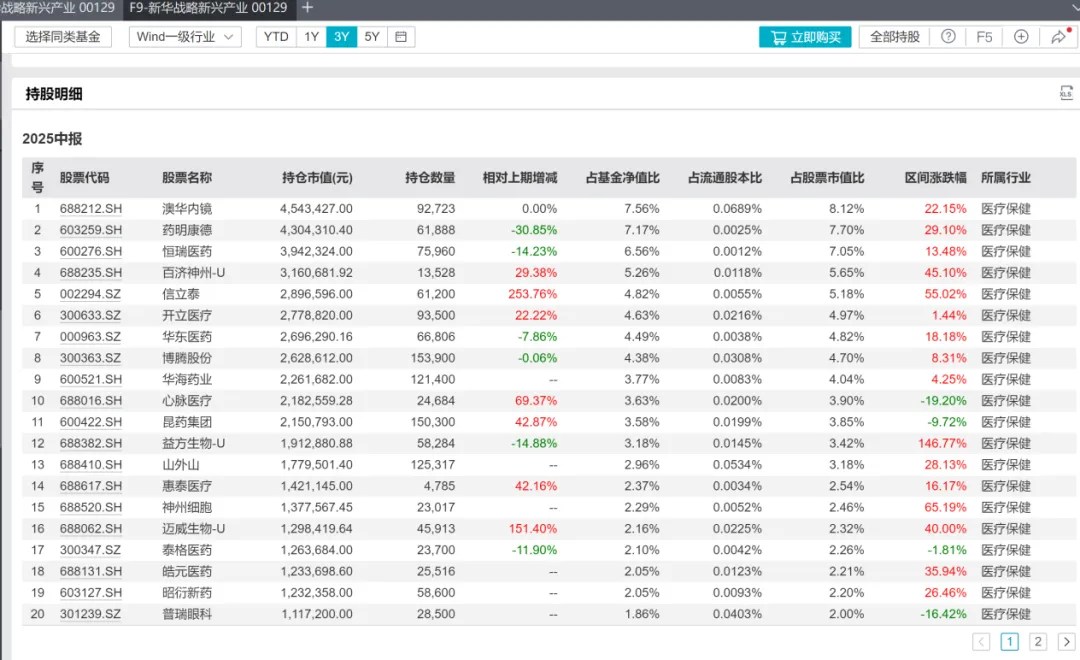Click the help question mark icon
This screenshot has height=660, width=1080.
(948, 37)
